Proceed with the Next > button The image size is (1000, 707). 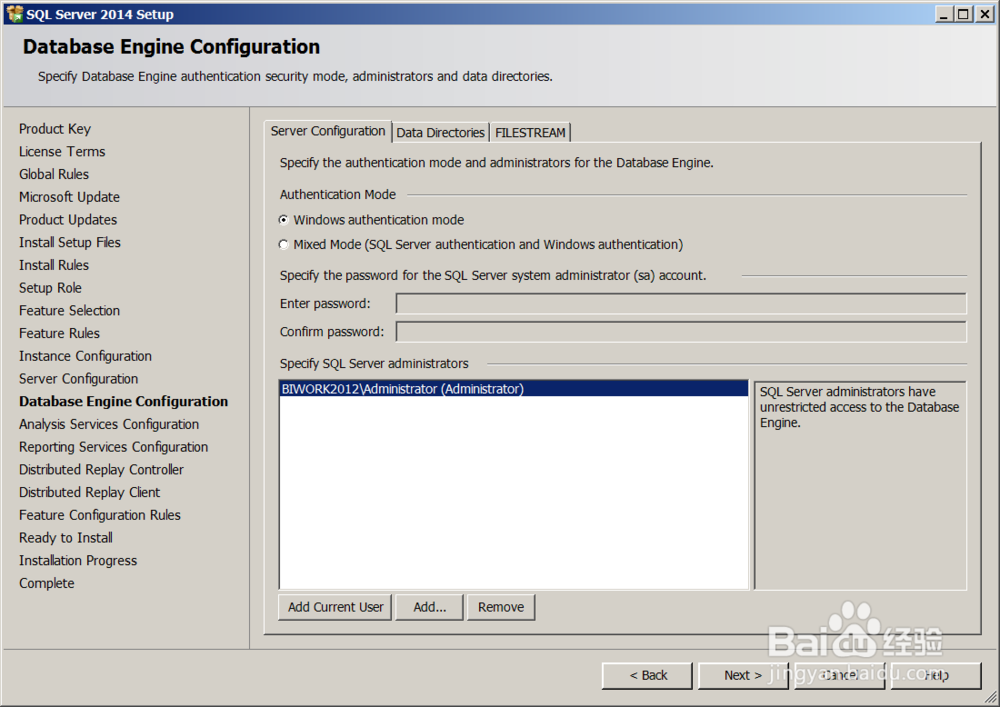tap(743, 675)
